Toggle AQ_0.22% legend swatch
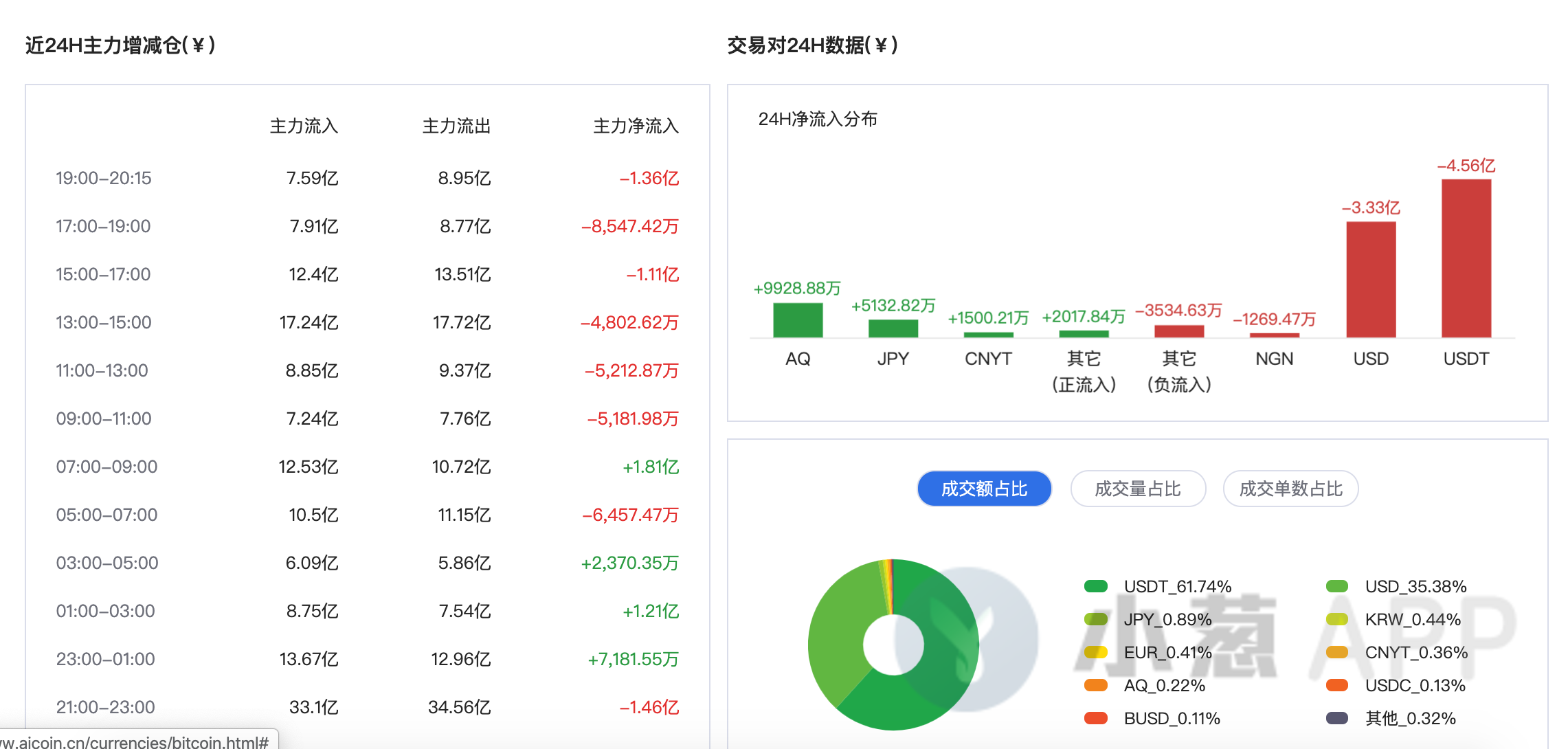Viewport: 1568px width, 749px height. (1095, 685)
